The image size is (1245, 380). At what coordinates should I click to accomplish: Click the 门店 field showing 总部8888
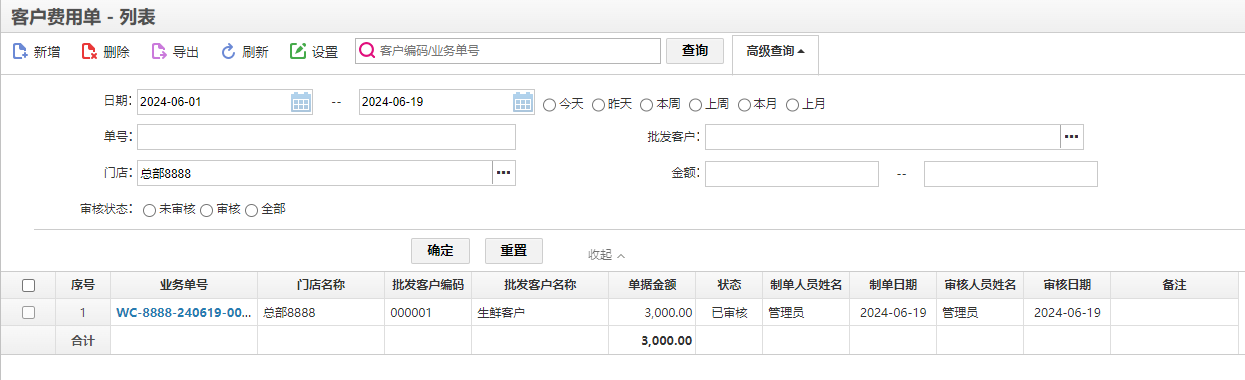(314, 173)
